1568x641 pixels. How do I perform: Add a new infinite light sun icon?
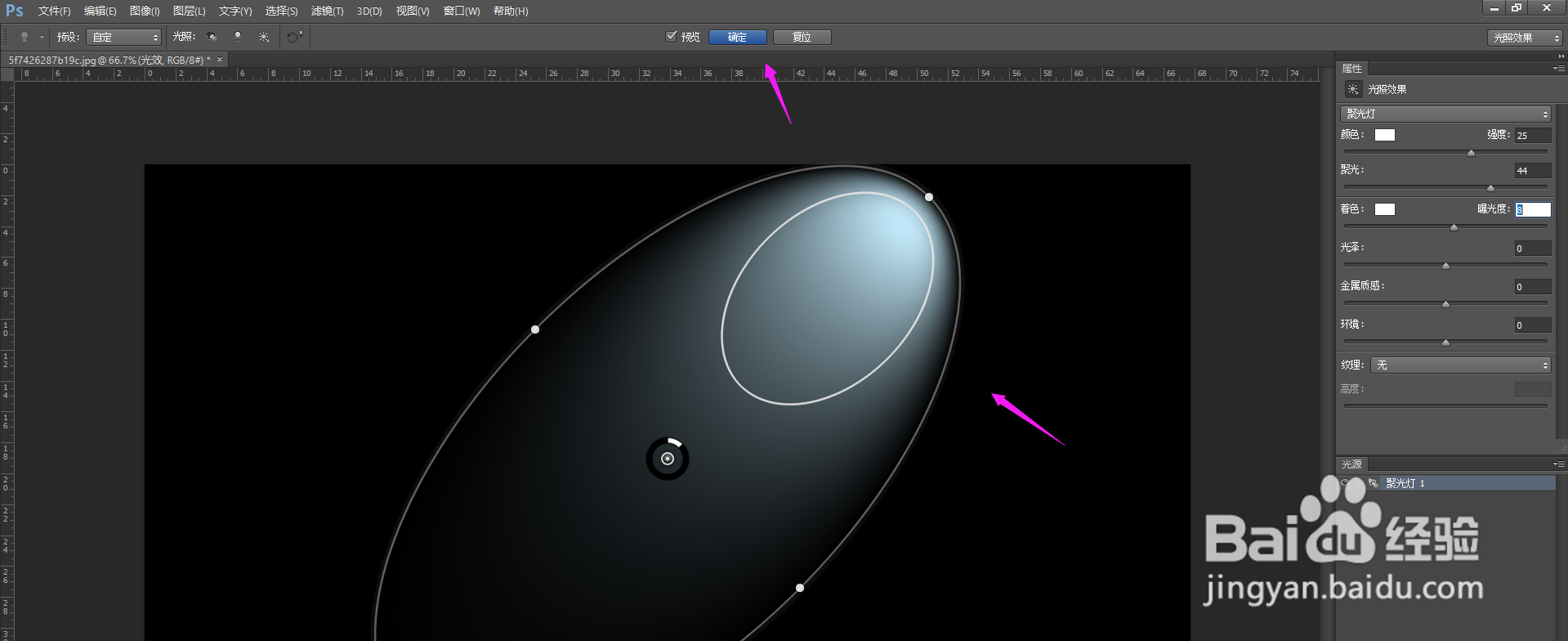(264, 37)
